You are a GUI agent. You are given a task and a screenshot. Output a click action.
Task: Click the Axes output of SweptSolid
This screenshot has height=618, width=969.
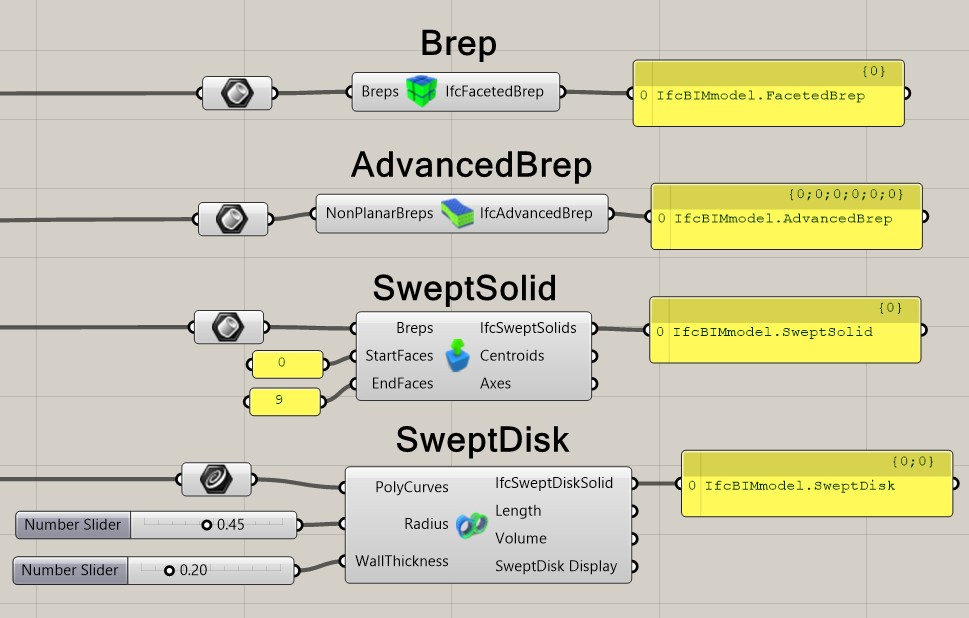[495, 383]
